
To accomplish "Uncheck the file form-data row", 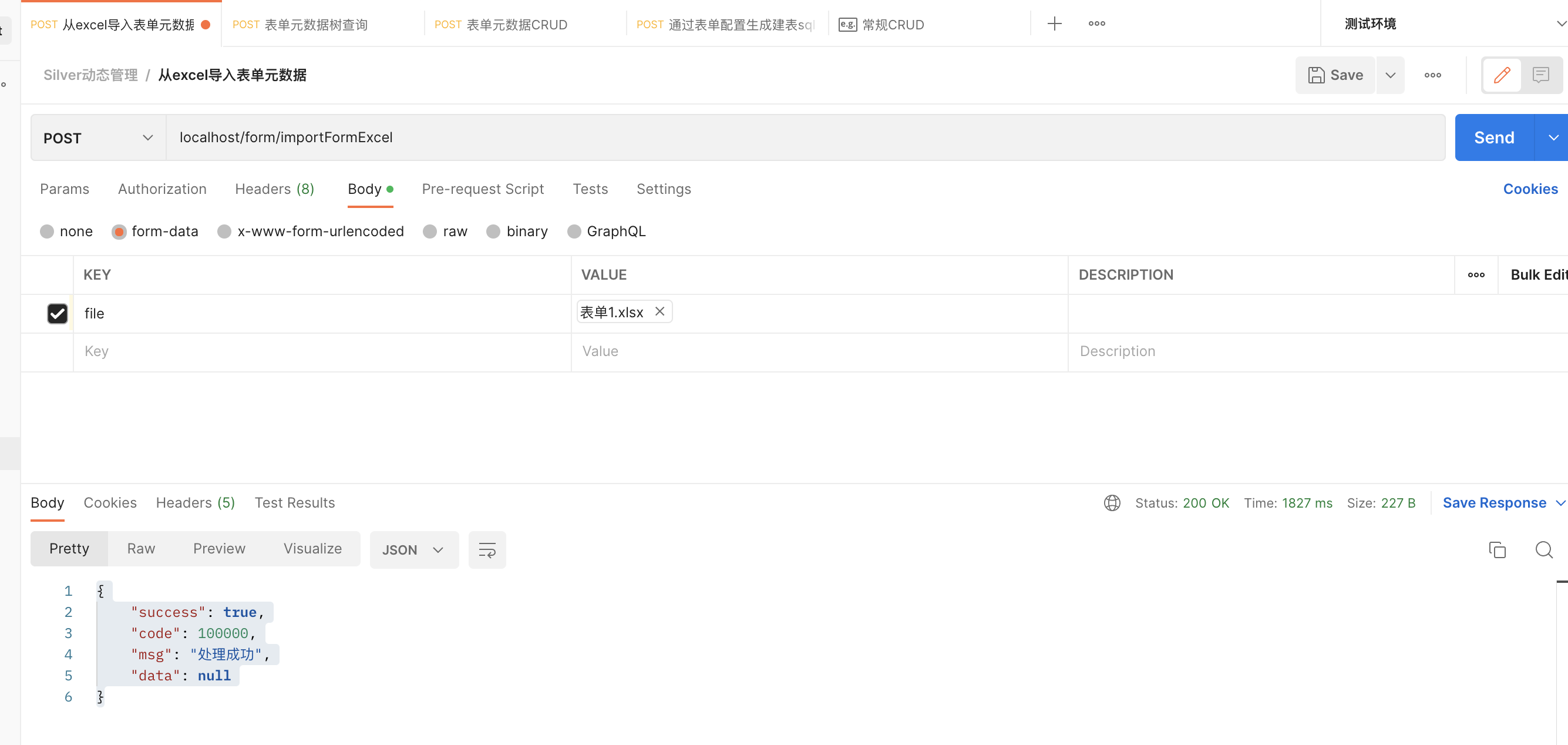I will (x=57, y=313).
